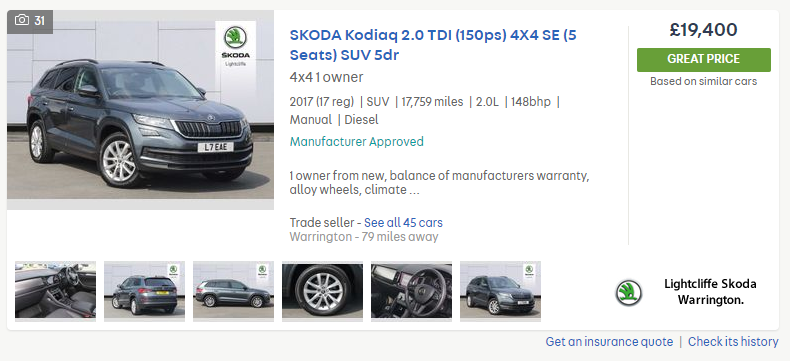Click Get an insurance quote link
The image size is (790, 361).
(x=609, y=342)
